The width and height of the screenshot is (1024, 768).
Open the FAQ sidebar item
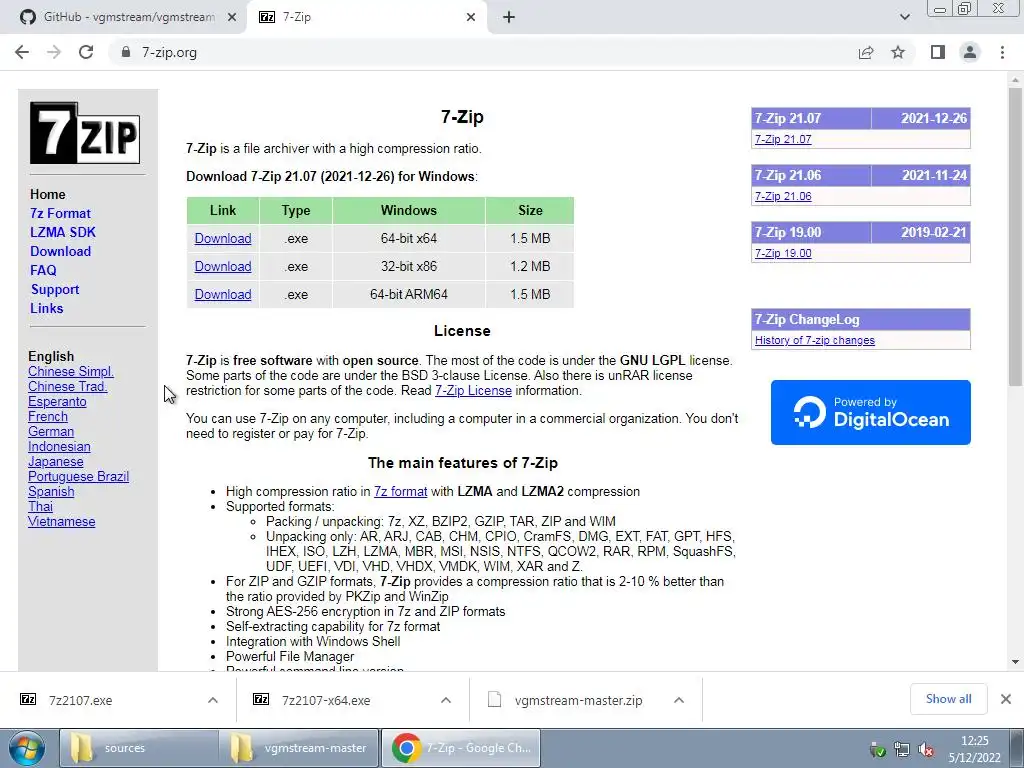(x=43, y=270)
